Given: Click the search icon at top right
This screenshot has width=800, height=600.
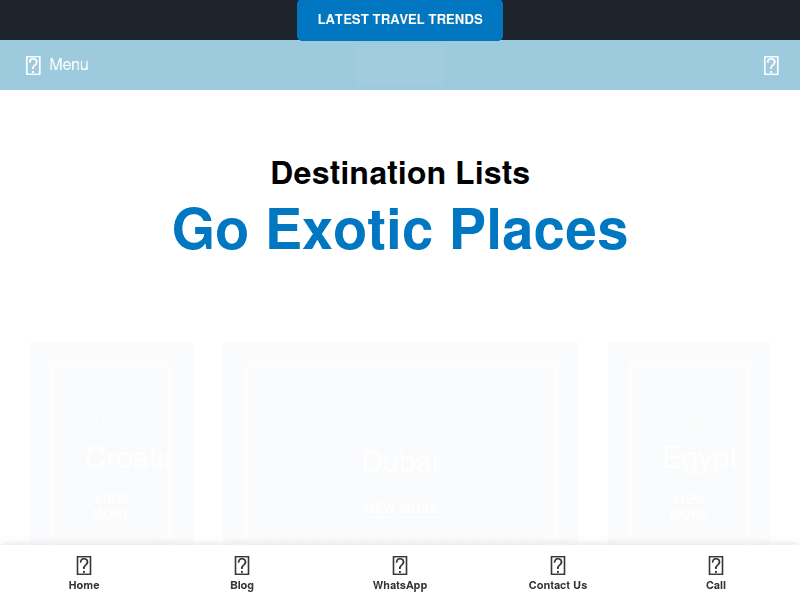Looking at the screenshot, I should tap(770, 64).
